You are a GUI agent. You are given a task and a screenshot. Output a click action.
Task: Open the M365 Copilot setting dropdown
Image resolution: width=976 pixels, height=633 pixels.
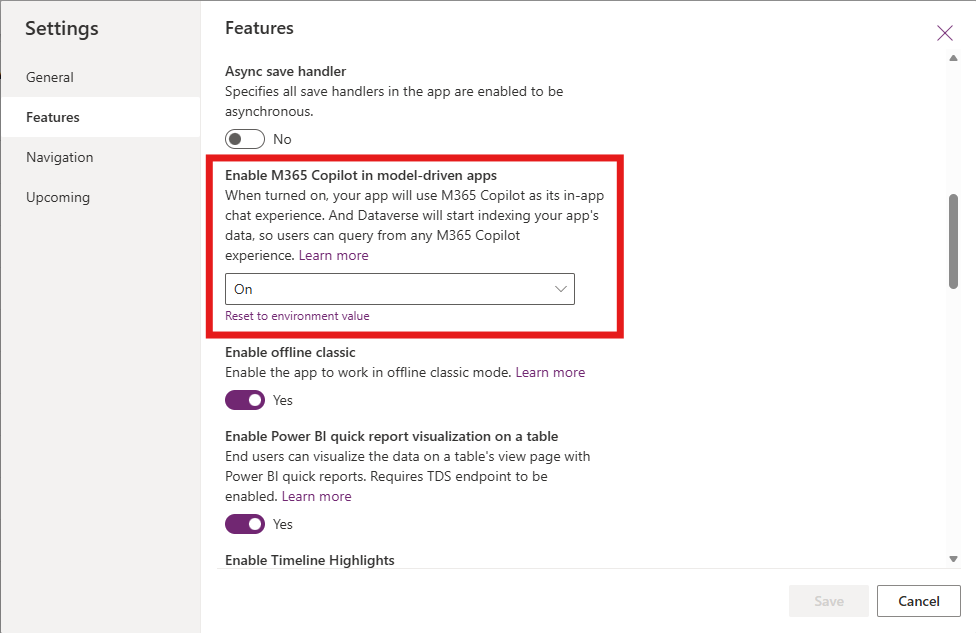399,289
